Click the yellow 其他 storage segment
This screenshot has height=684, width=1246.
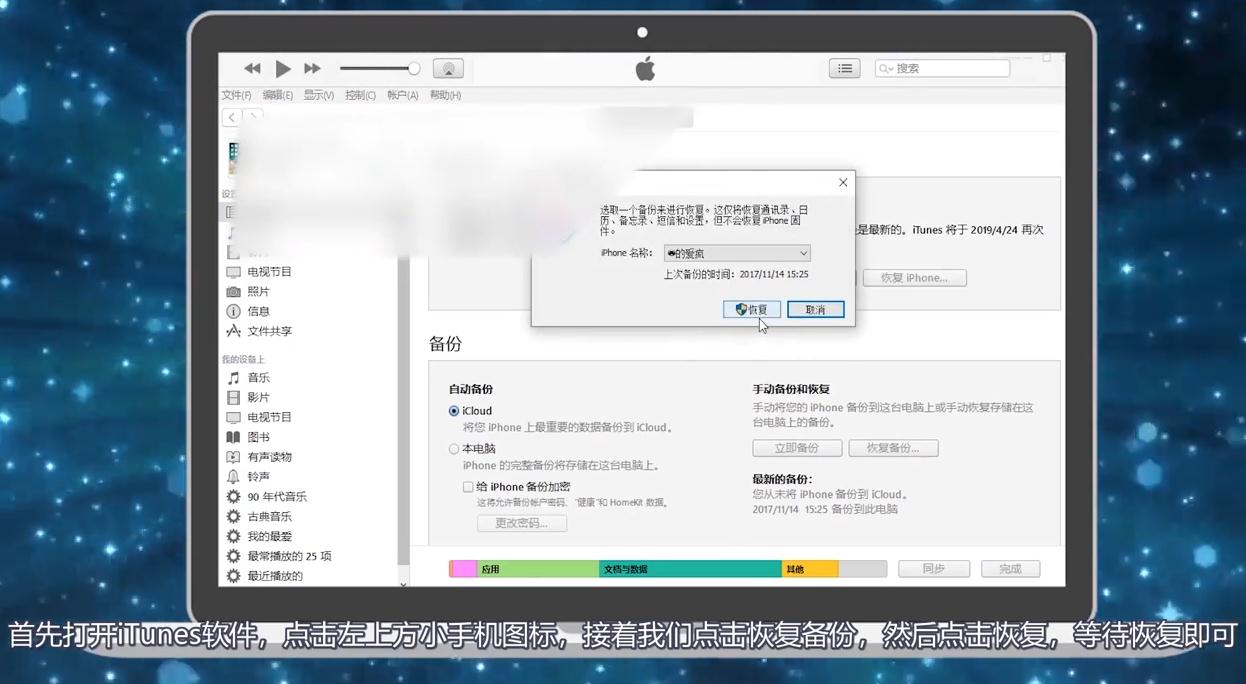[810, 569]
